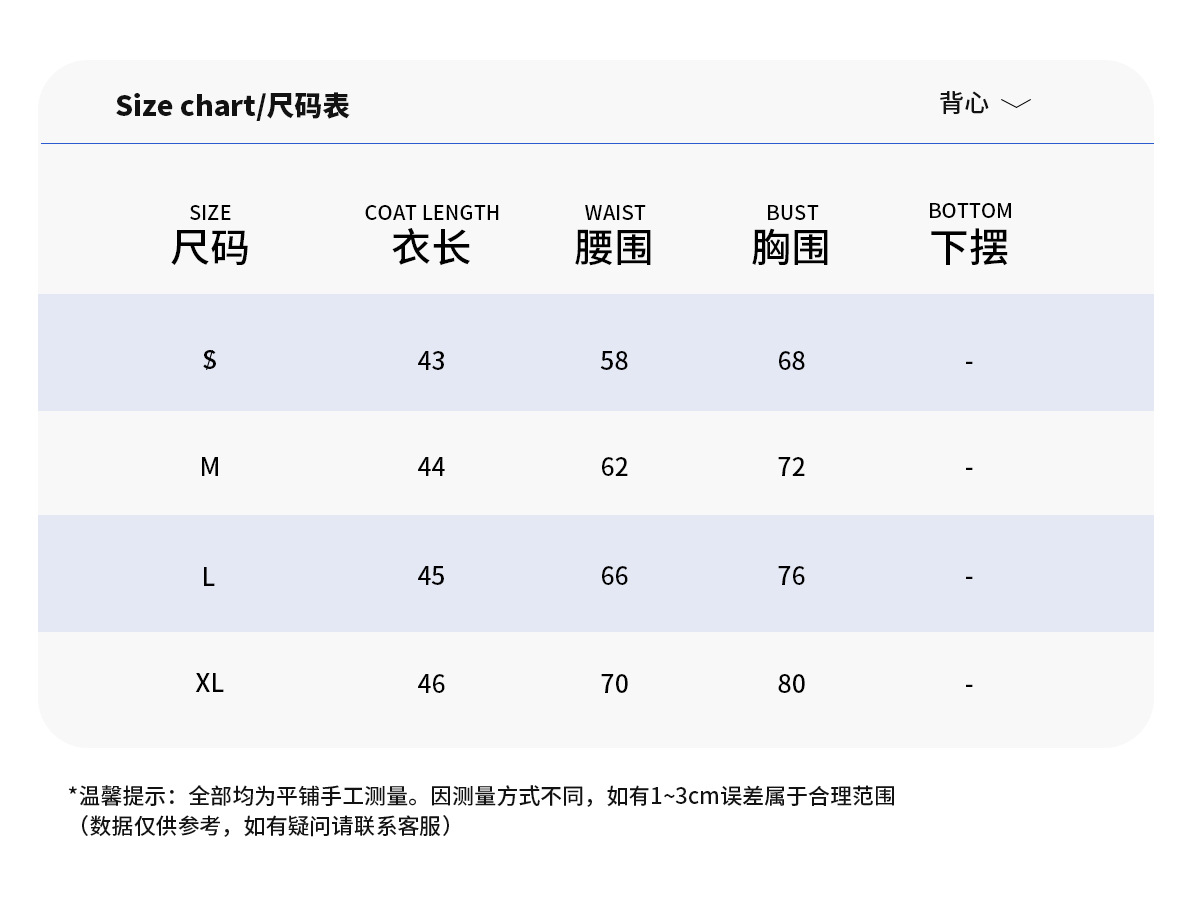
Task: Expand the 背心 dropdown chevron
Action: pos(1015,104)
